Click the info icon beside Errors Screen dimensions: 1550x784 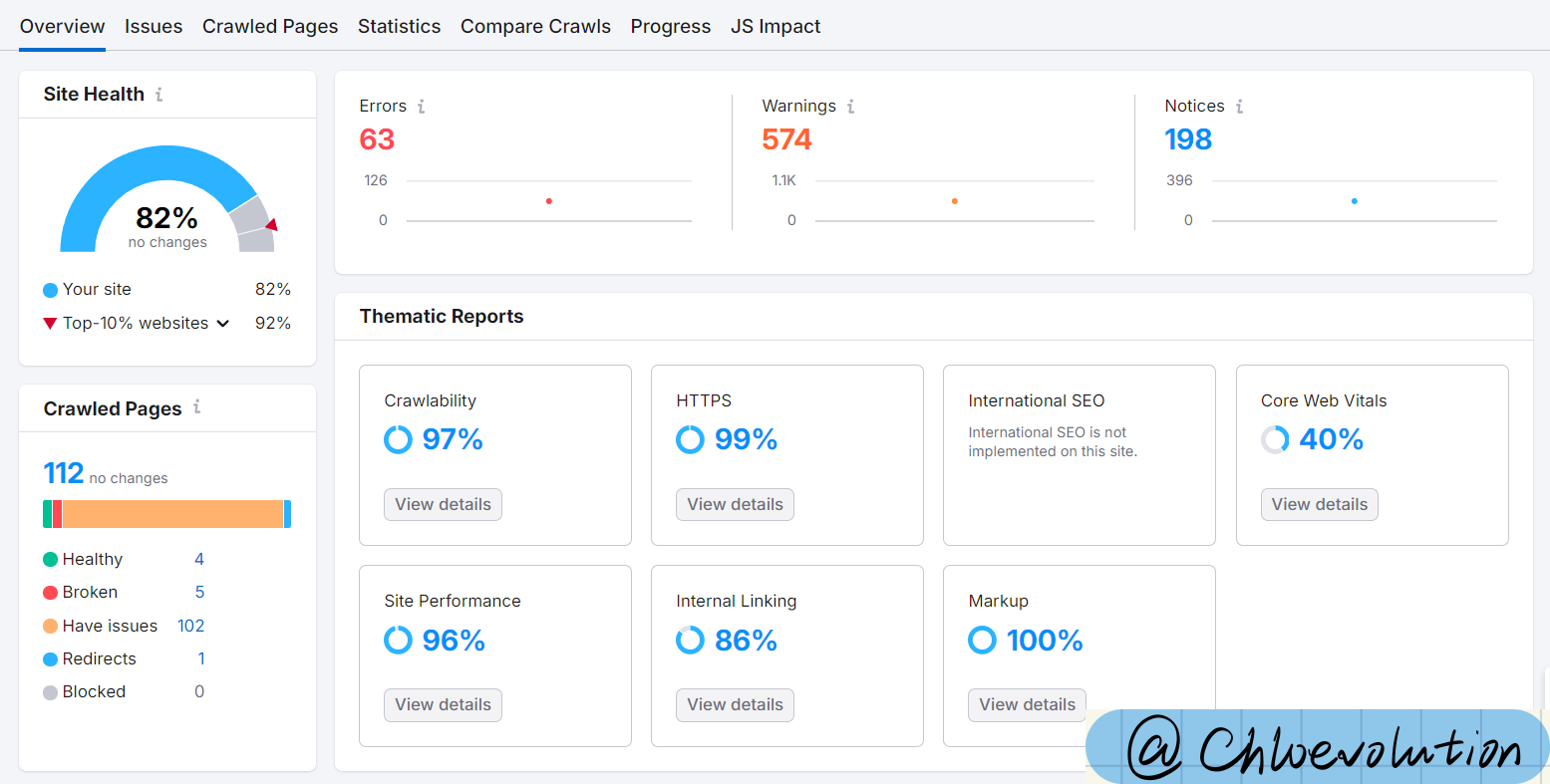click(421, 107)
